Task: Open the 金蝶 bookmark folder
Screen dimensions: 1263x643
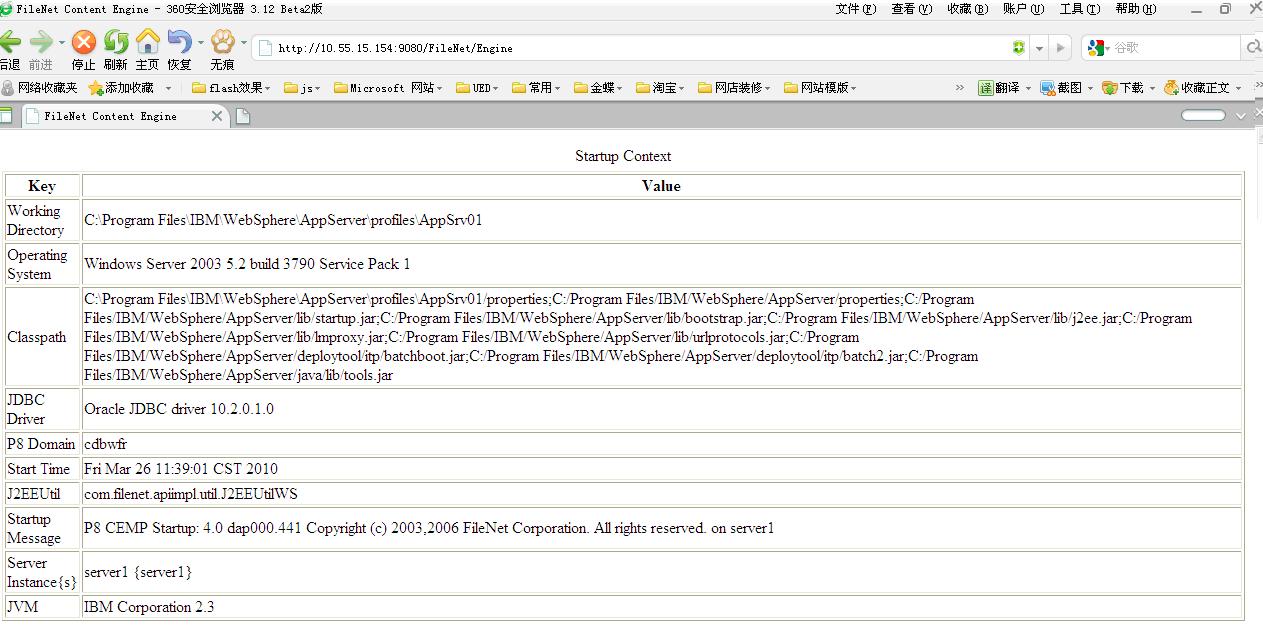Action: pyautogui.click(x=598, y=88)
